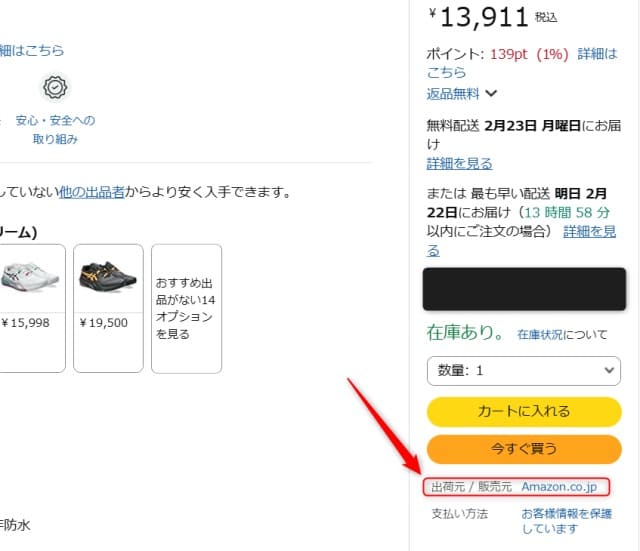This screenshot has width=640, height=551.
Task: Click the safety badge checkmark icon
Action: (x=55, y=88)
